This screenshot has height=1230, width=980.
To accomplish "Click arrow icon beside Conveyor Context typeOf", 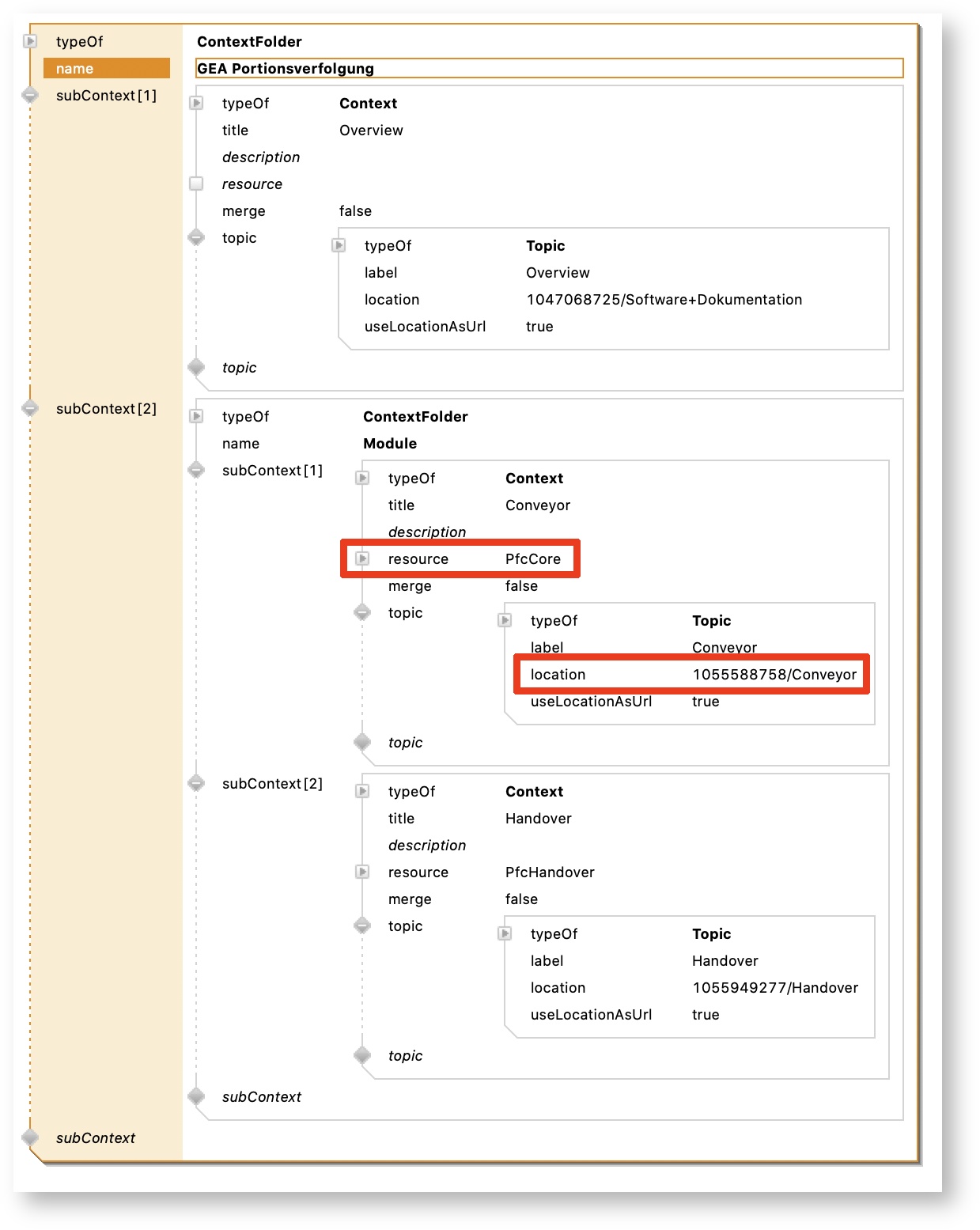I will 362,479.
